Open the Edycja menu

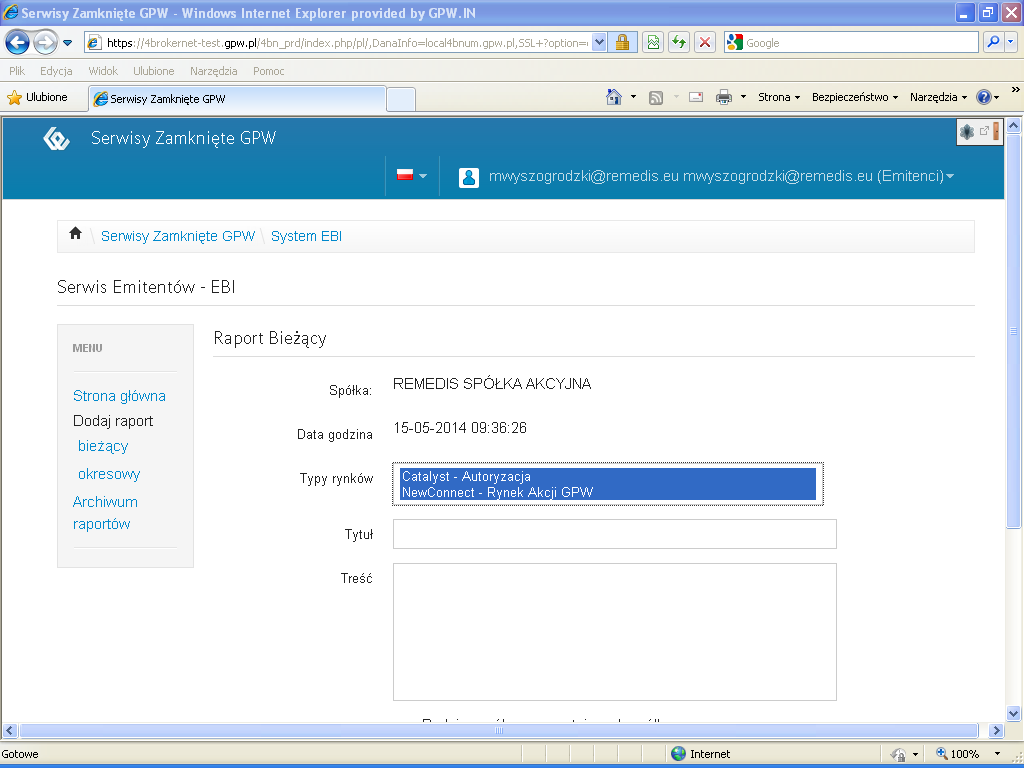click(x=56, y=71)
